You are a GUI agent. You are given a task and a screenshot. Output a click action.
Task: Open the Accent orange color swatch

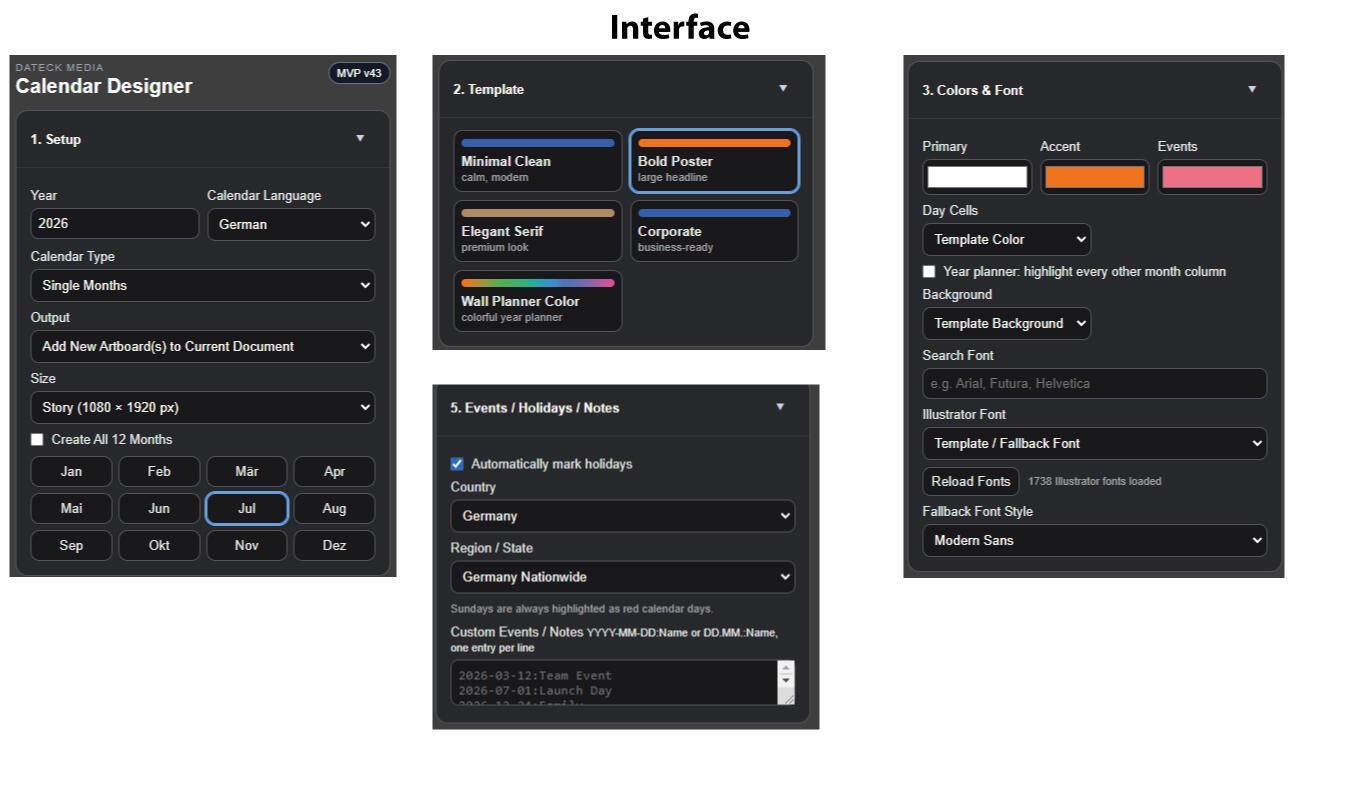(x=1095, y=177)
